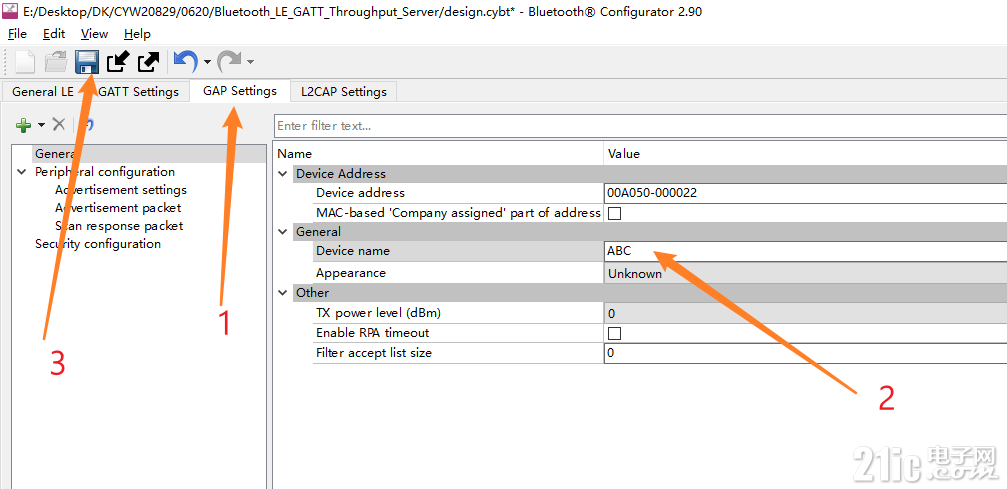Image resolution: width=1007 pixels, height=489 pixels.
Task: Switch to the General LE tab
Action: tap(44, 92)
